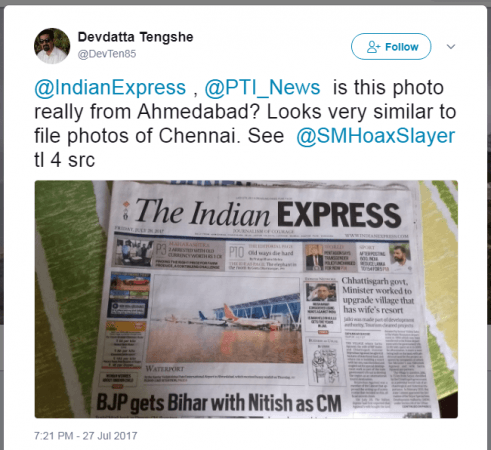The image size is (491, 450).
Task: Open Devdatta Tengshe display name
Action: pos(135,37)
